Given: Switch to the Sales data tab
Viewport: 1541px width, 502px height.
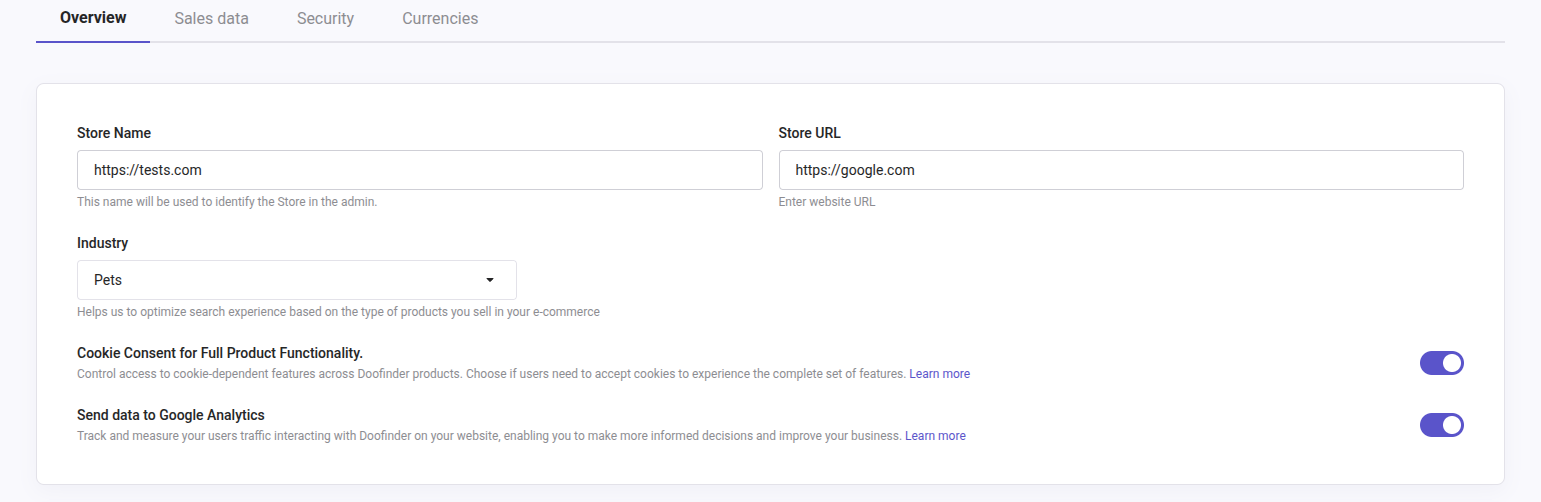Looking at the screenshot, I should (x=211, y=18).
